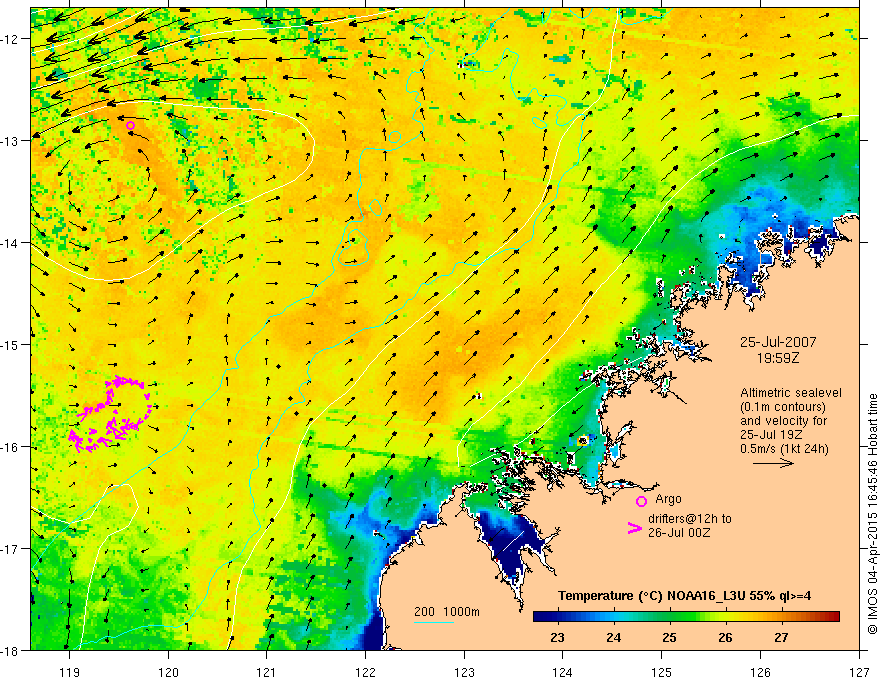Click the -13 latitude axis label
Viewport: 880px width, 680px height.
coord(11,141)
